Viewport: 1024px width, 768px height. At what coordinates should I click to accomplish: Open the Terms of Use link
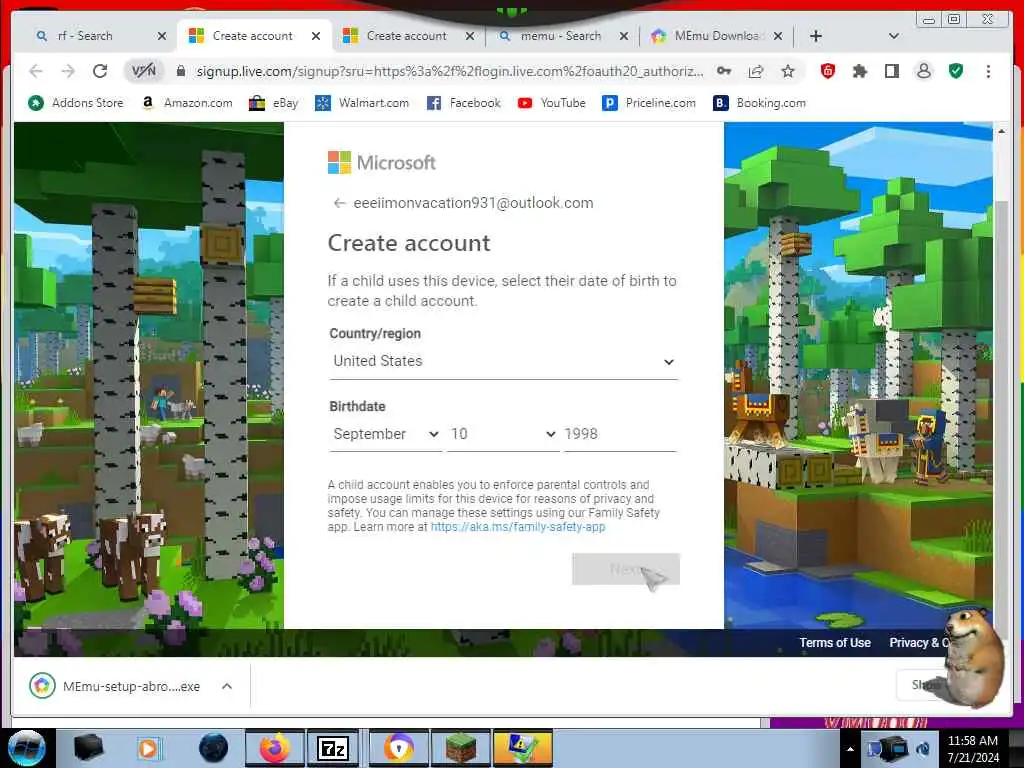click(x=835, y=643)
